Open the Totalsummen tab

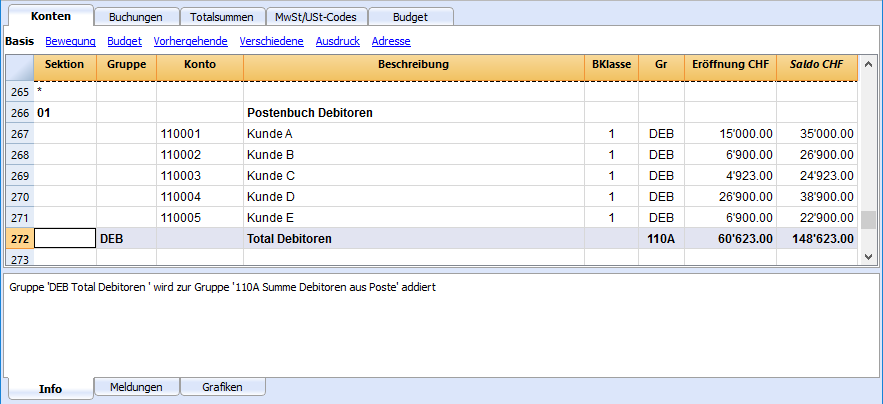[222, 17]
